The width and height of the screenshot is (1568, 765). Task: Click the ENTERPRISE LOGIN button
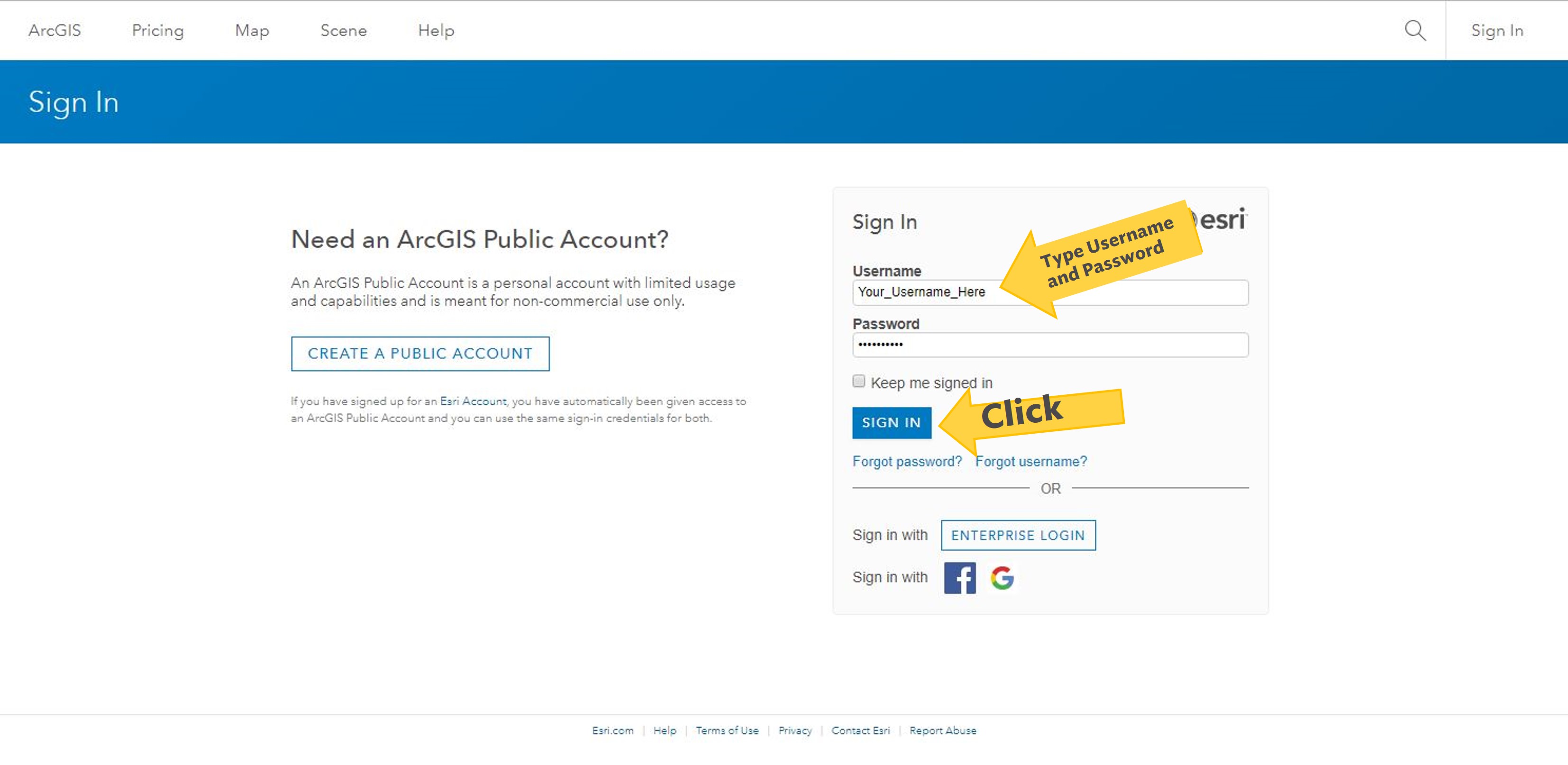point(1018,535)
